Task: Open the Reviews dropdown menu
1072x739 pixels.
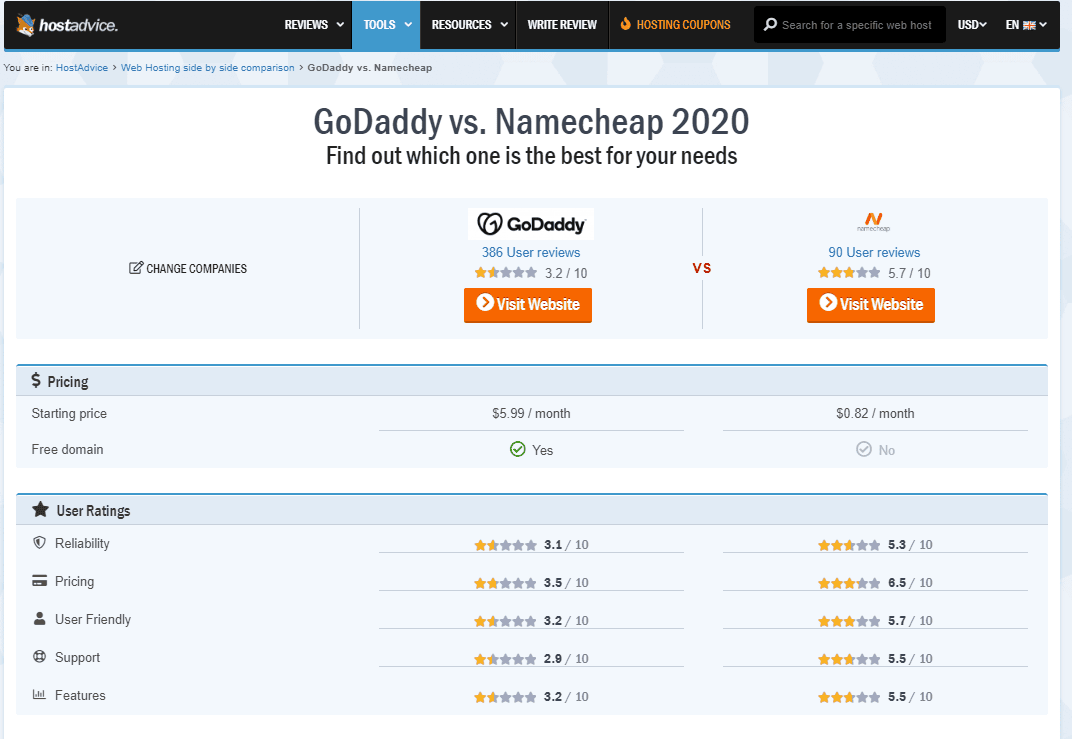Action: 314,25
